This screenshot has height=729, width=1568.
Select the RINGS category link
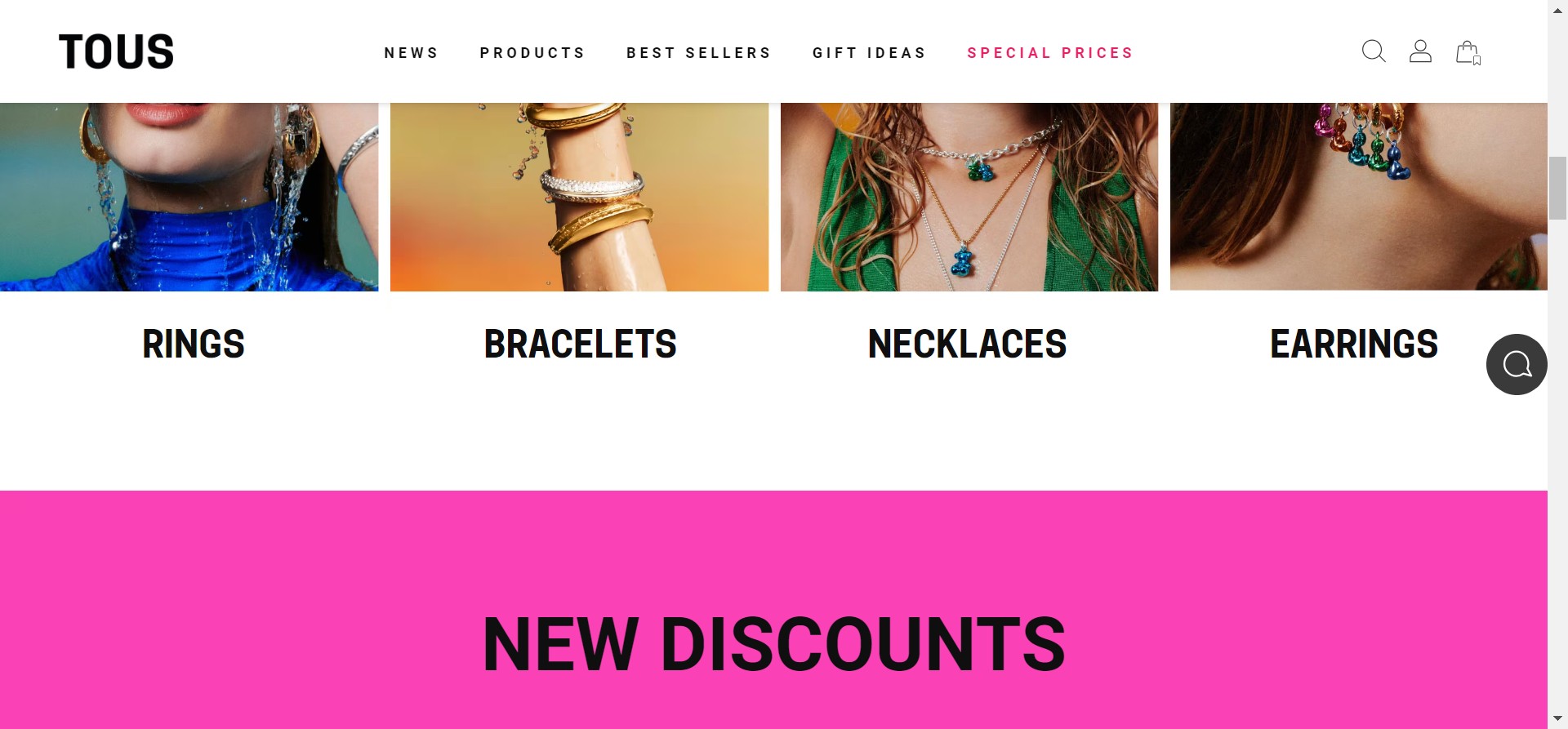pos(194,344)
